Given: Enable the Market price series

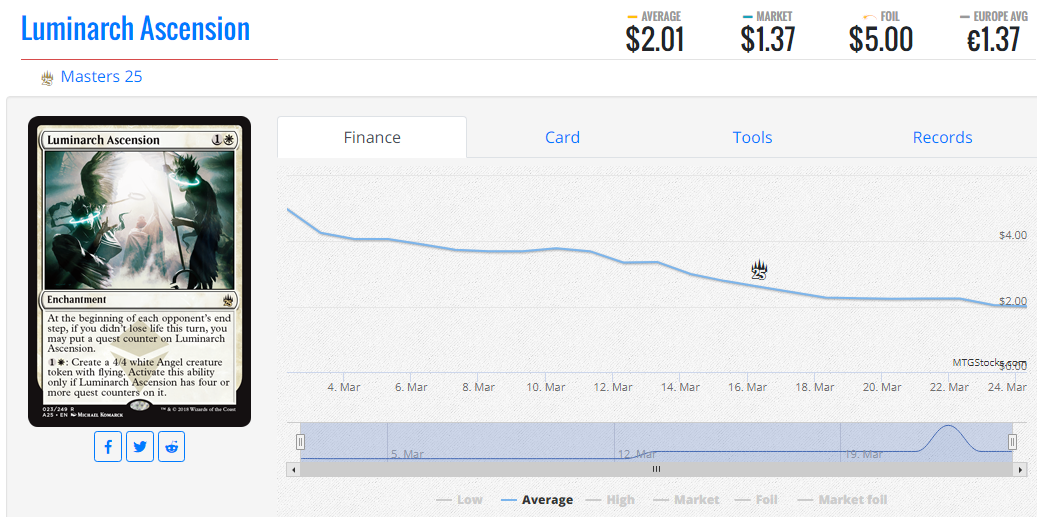Looking at the screenshot, I should (x=686, y=500).
